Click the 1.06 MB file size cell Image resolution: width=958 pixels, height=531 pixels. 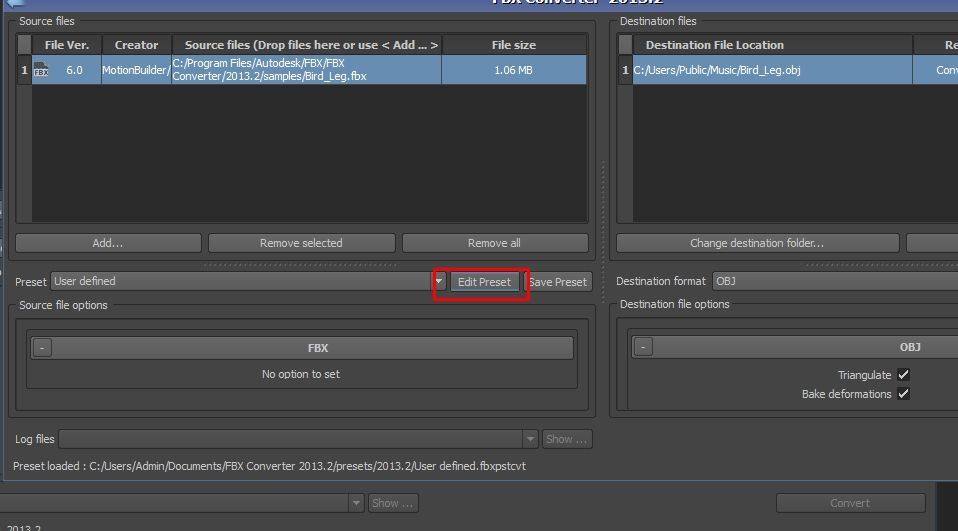coord(514,70)
